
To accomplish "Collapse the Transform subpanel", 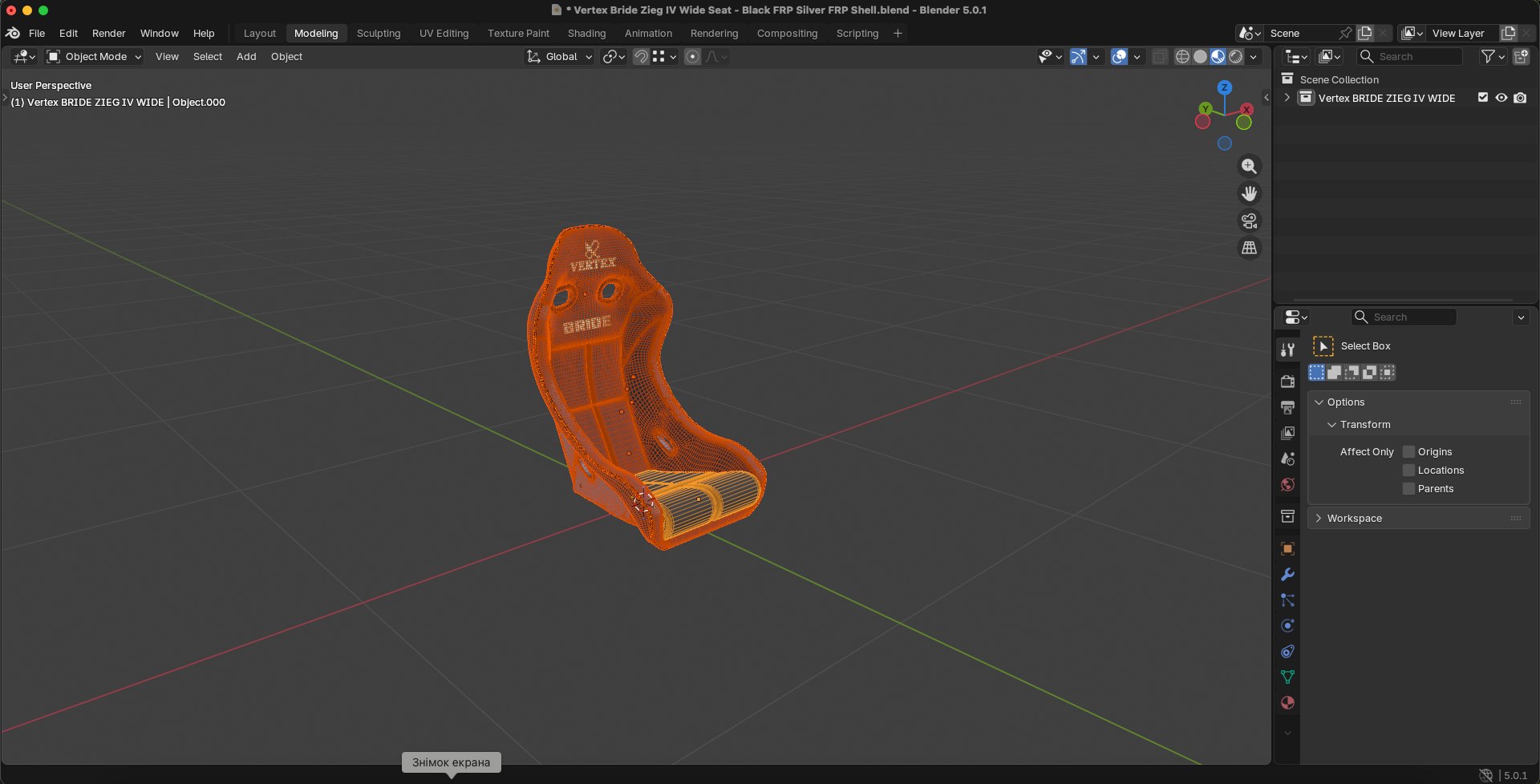I will (x=1332, y=425).
